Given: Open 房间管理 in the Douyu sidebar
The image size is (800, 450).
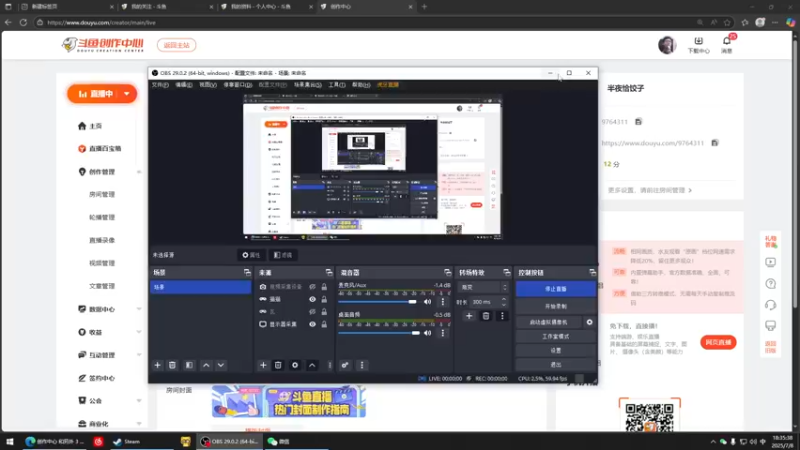Looking at the screenshot, I should pos(102,194).
